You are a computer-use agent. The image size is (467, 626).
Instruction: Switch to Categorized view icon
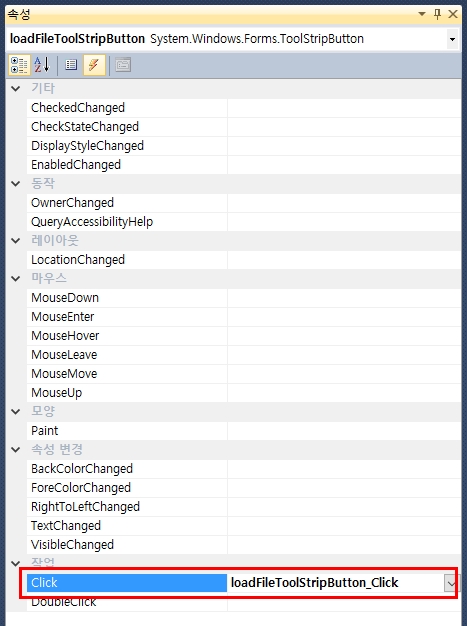[x=19, y=65]
